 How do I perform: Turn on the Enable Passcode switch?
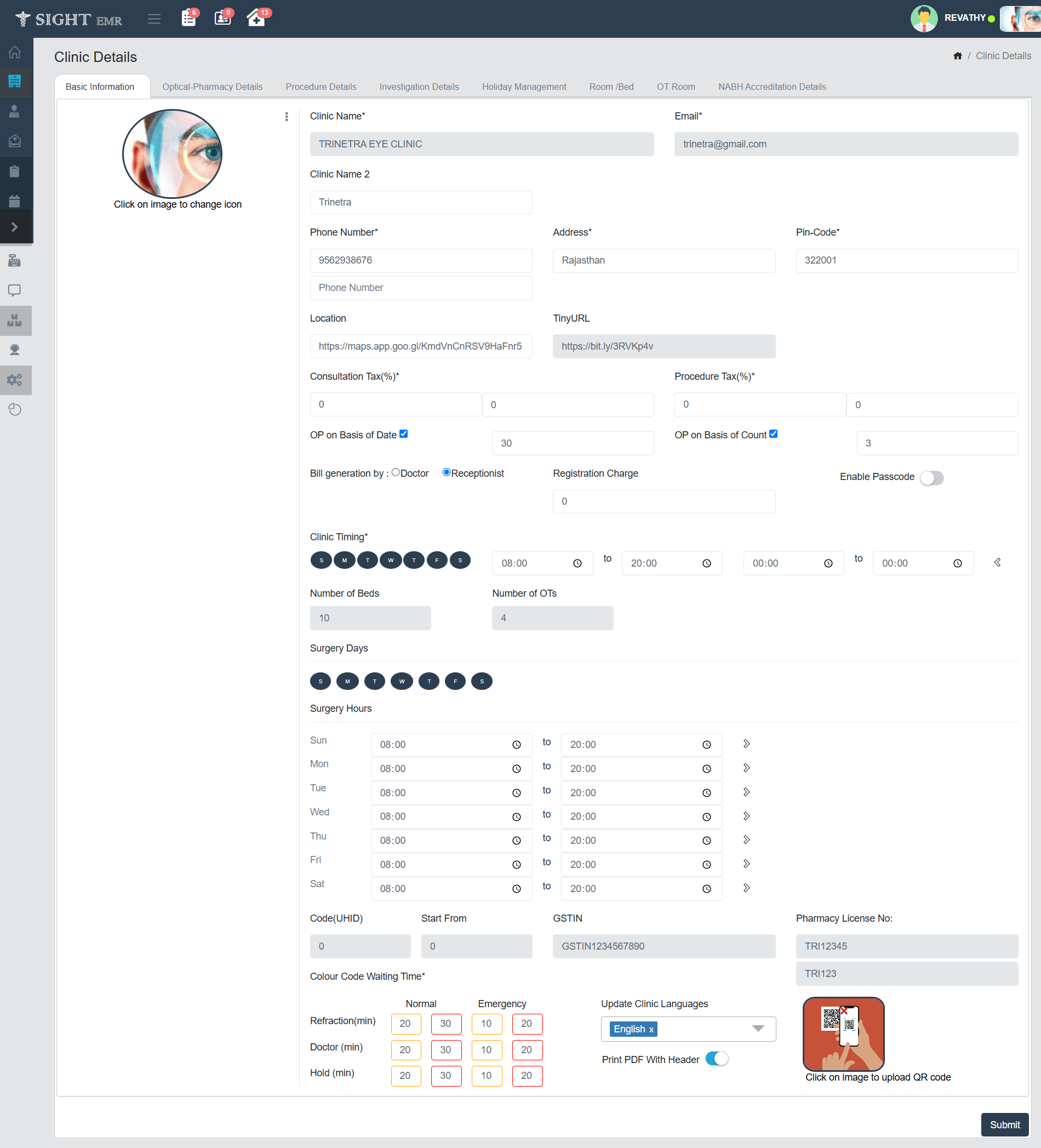[931, 478]
